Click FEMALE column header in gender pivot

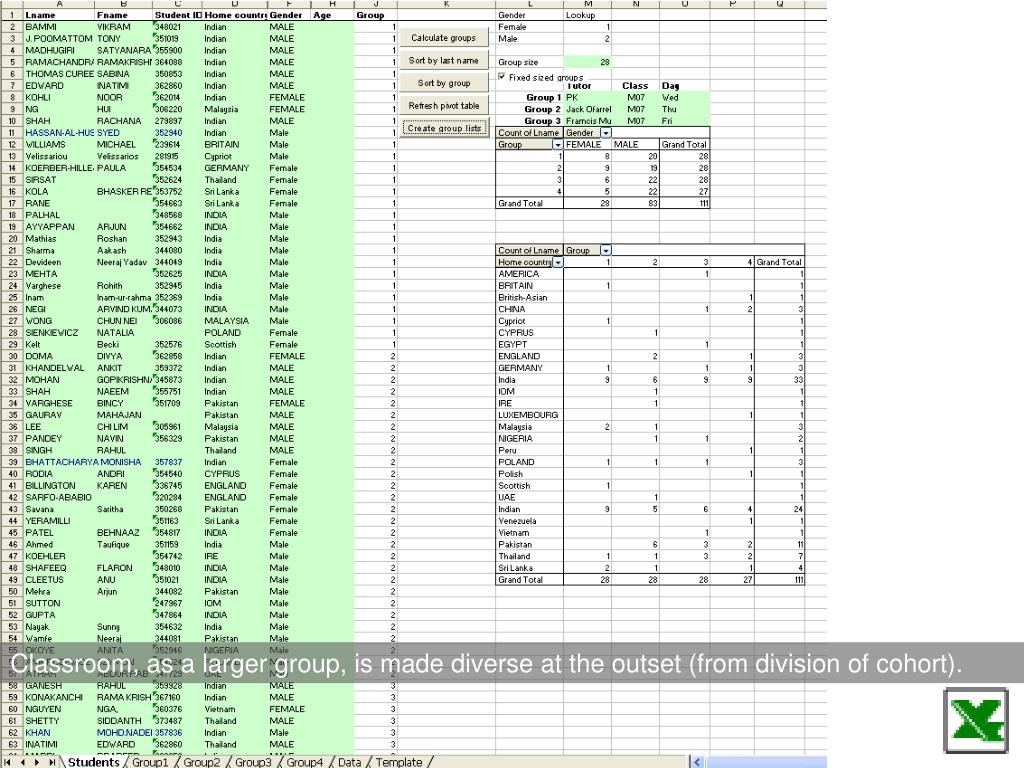click(587, 144)
